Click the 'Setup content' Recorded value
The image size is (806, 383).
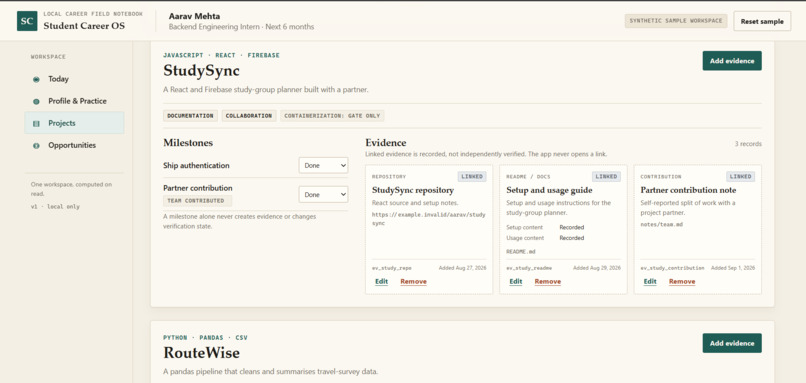[572, 227]
